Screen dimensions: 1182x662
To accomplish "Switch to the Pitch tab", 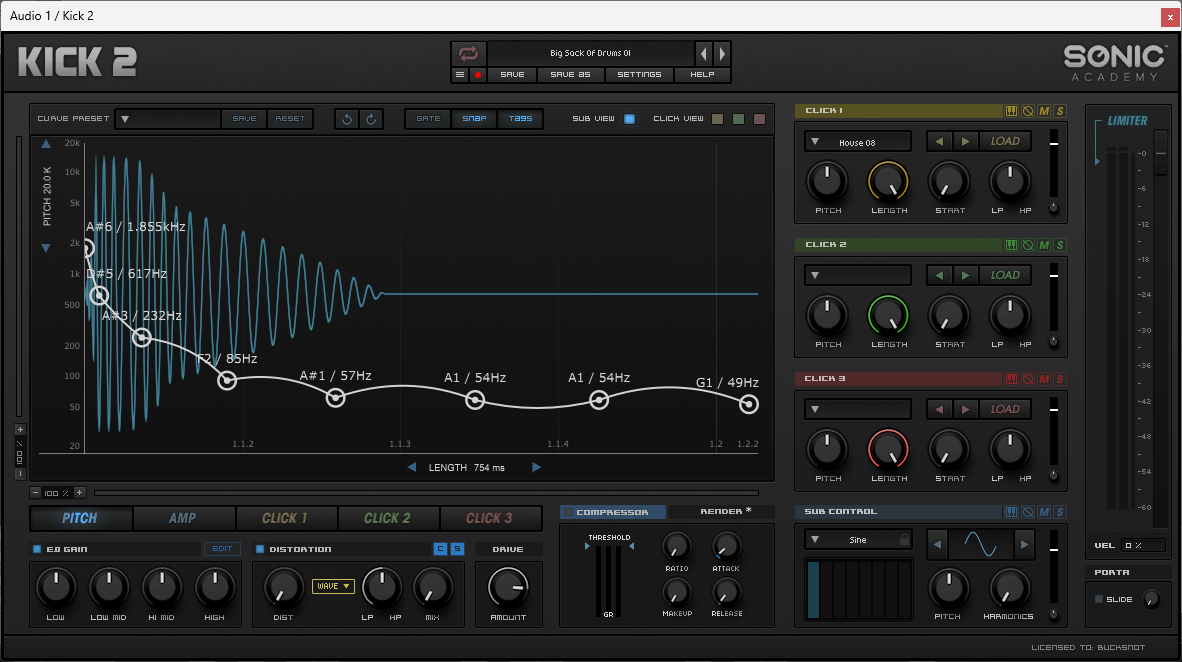I will pyautogui.click(x=80, y=518).
